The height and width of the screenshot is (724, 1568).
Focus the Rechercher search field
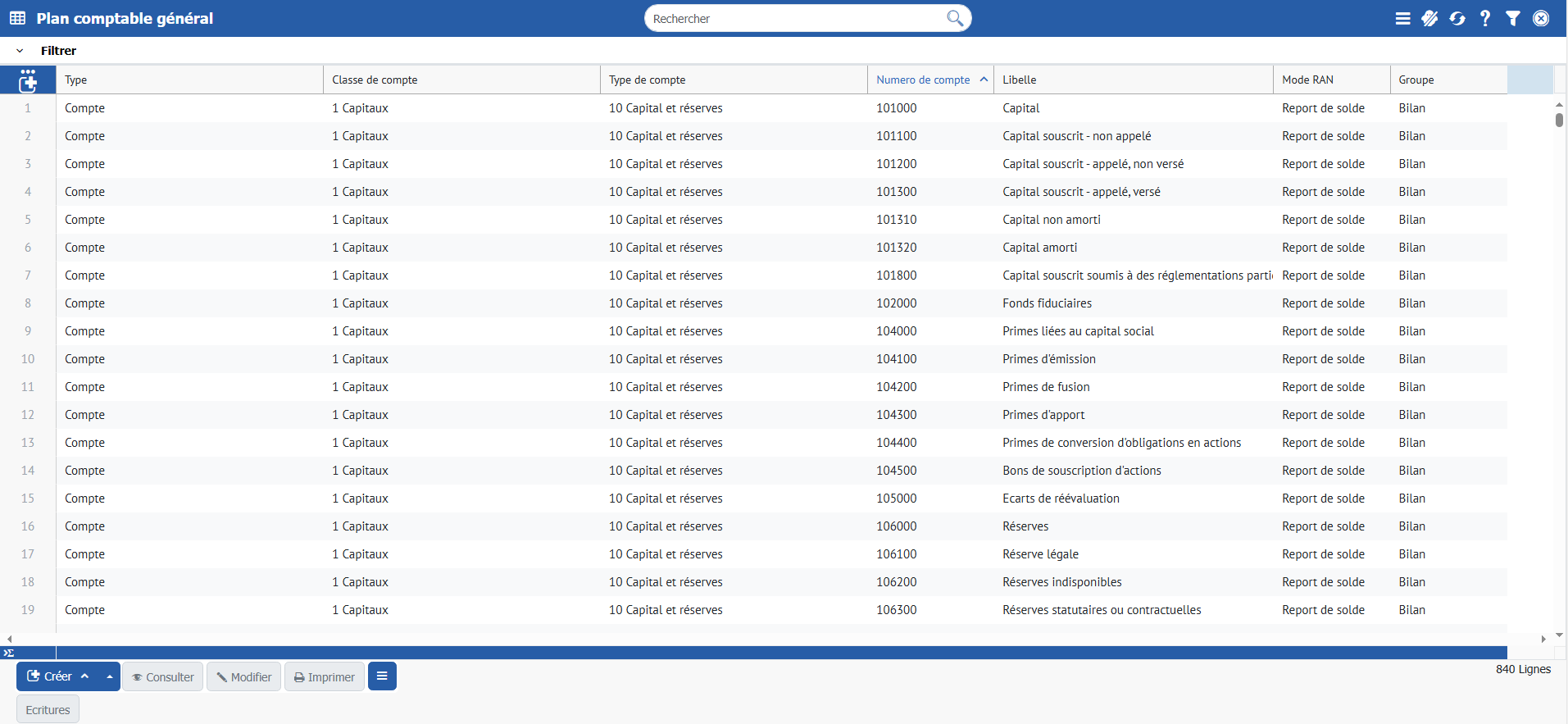(x=795, y=18)
